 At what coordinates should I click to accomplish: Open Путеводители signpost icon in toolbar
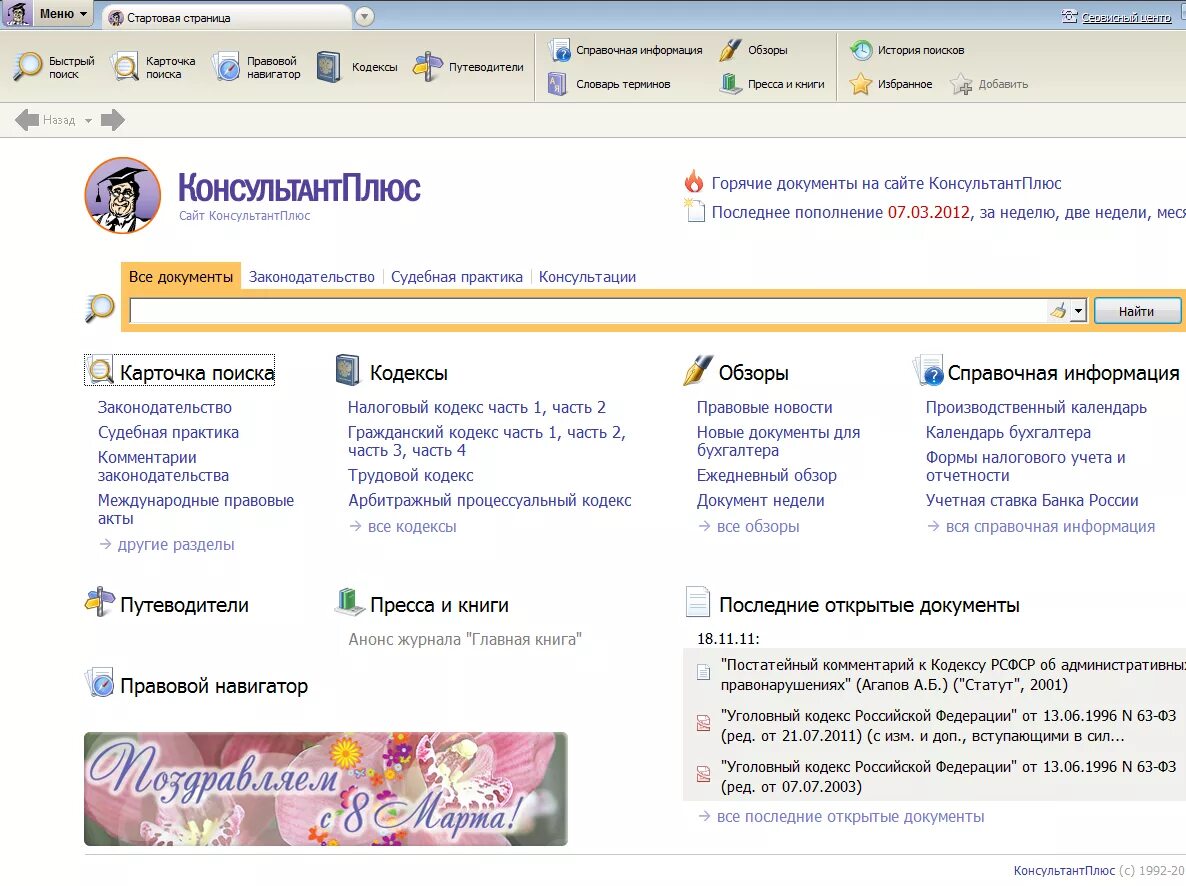pos(427,67)
